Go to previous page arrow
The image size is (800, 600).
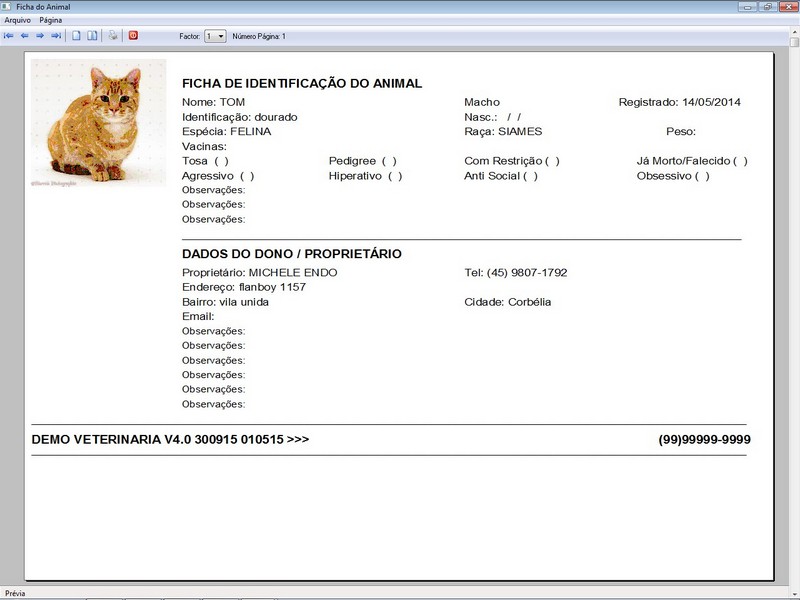point(24,36)
